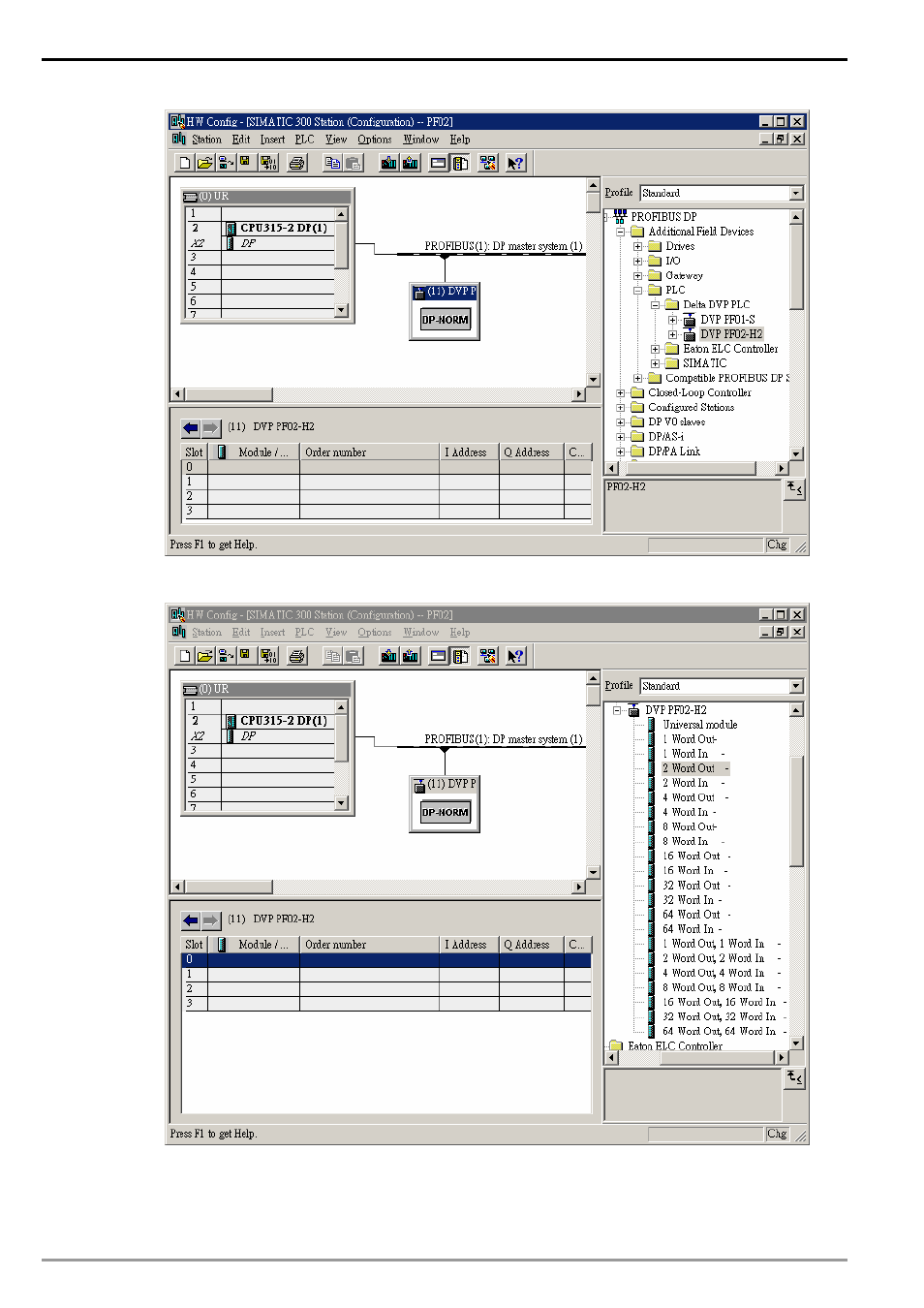This screenshot has height=1308, width=924.
Task: Select Eaton ELC Controller folder in upper catalog
Action: (x=730, y=349)
